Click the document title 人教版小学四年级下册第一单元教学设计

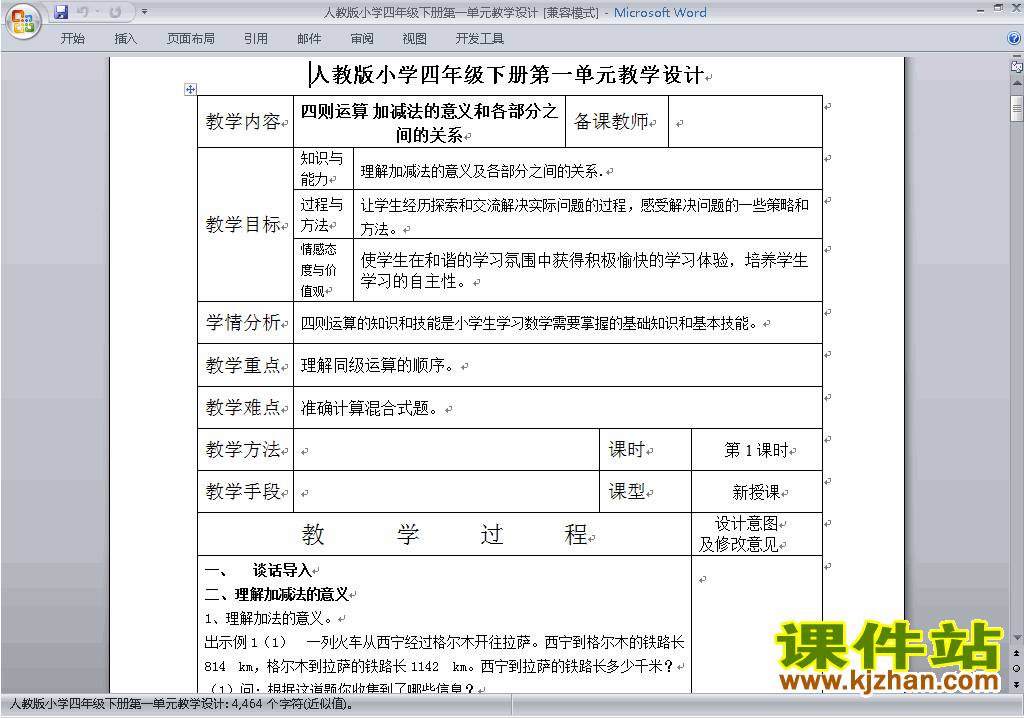(x=508, y=75)
